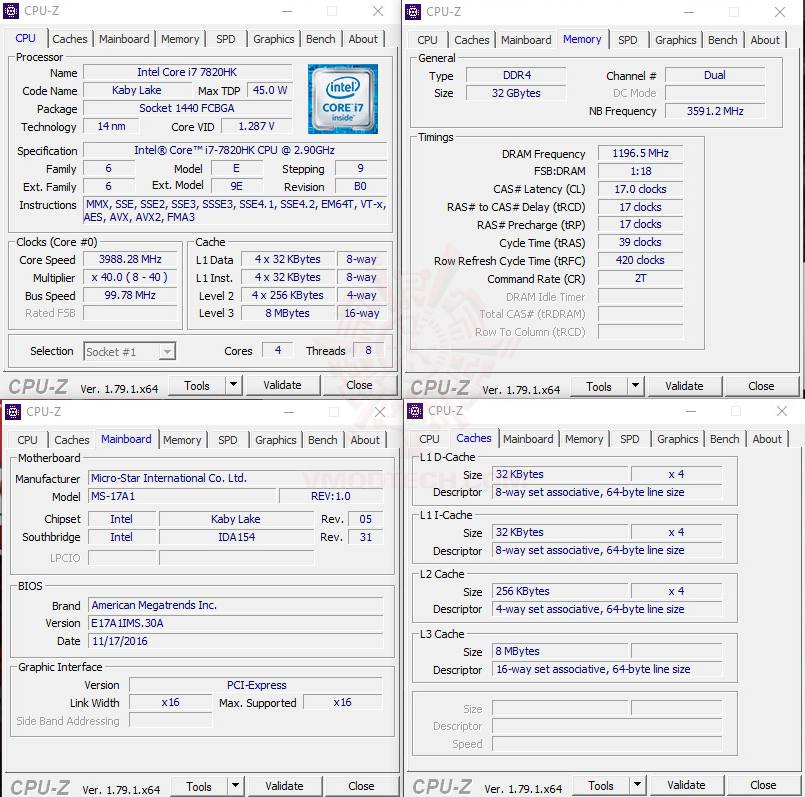Select the About tab in the Mainboard window
This screenshot has width=805, height=797.
point(365,440)
